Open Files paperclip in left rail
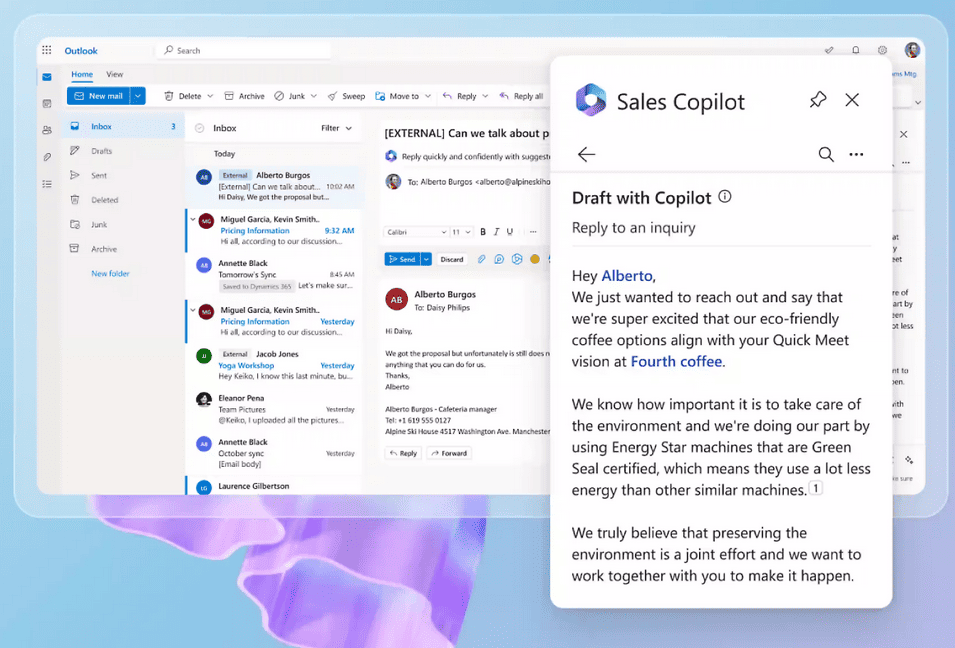This screenshot has height=648, width=955. (x=47, y=157)
